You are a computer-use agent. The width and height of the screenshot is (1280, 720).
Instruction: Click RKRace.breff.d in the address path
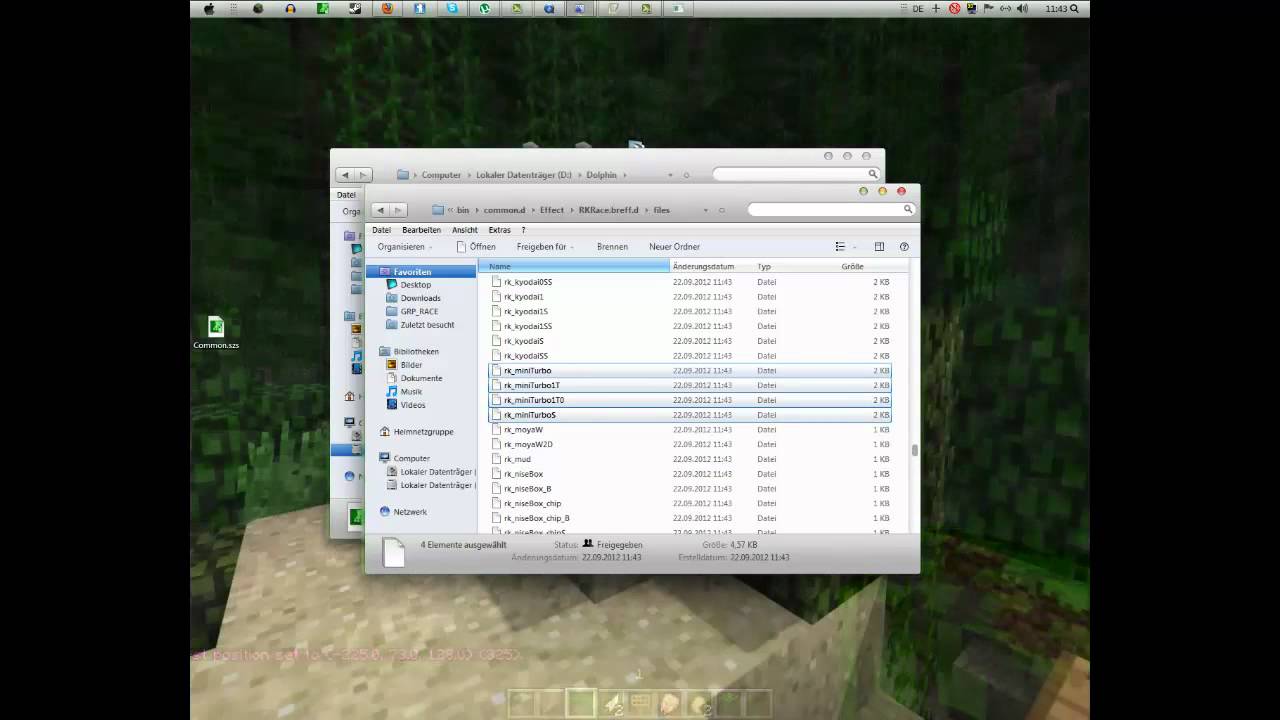[x=609, y=210]
